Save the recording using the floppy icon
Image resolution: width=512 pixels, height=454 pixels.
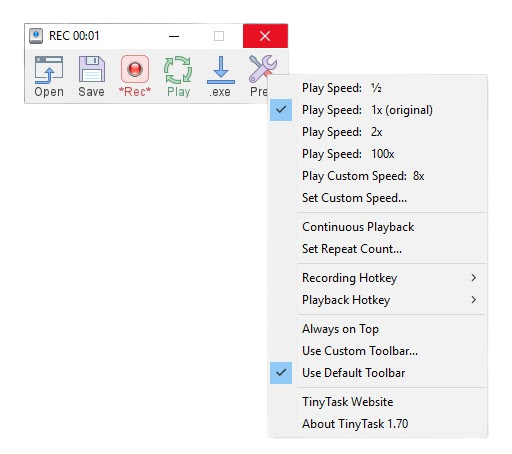click(91, 76)
